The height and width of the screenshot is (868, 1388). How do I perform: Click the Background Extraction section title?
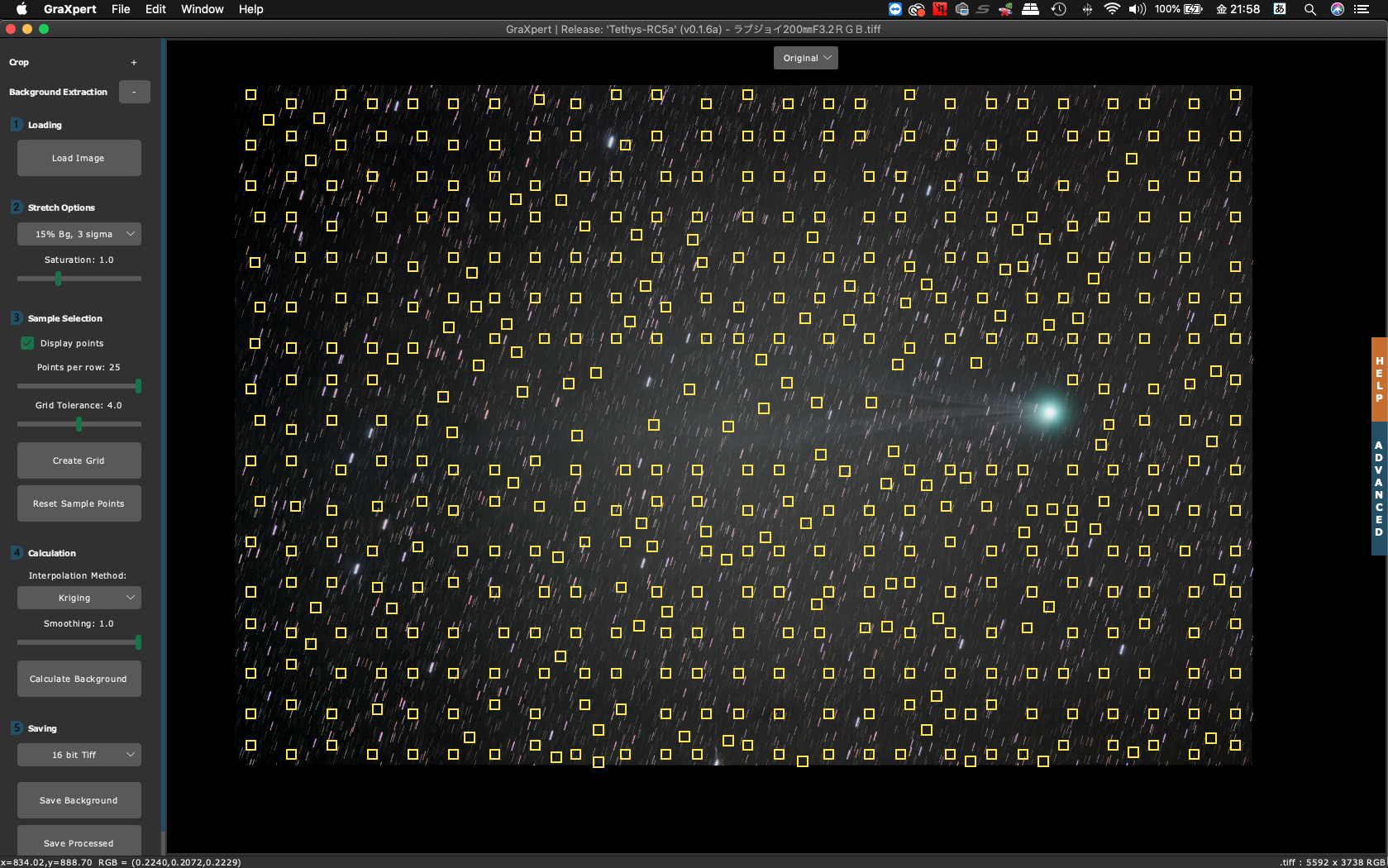point(58,92)
